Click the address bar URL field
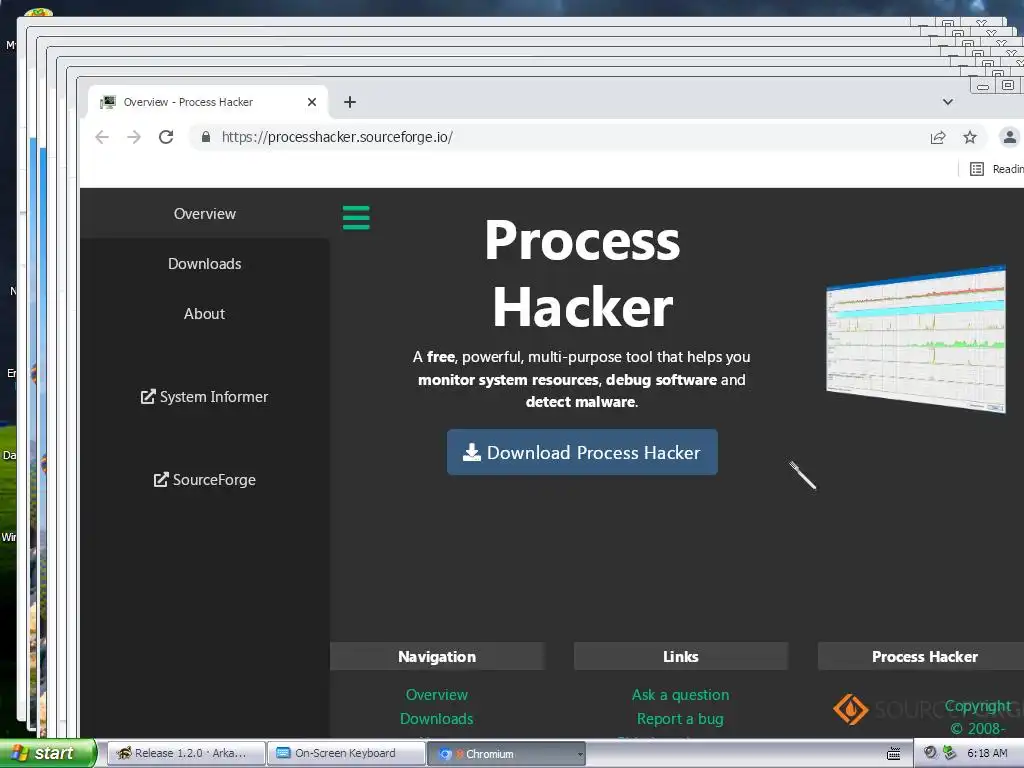Viewport: 1024px width, 768px height. tap(562, 137)
